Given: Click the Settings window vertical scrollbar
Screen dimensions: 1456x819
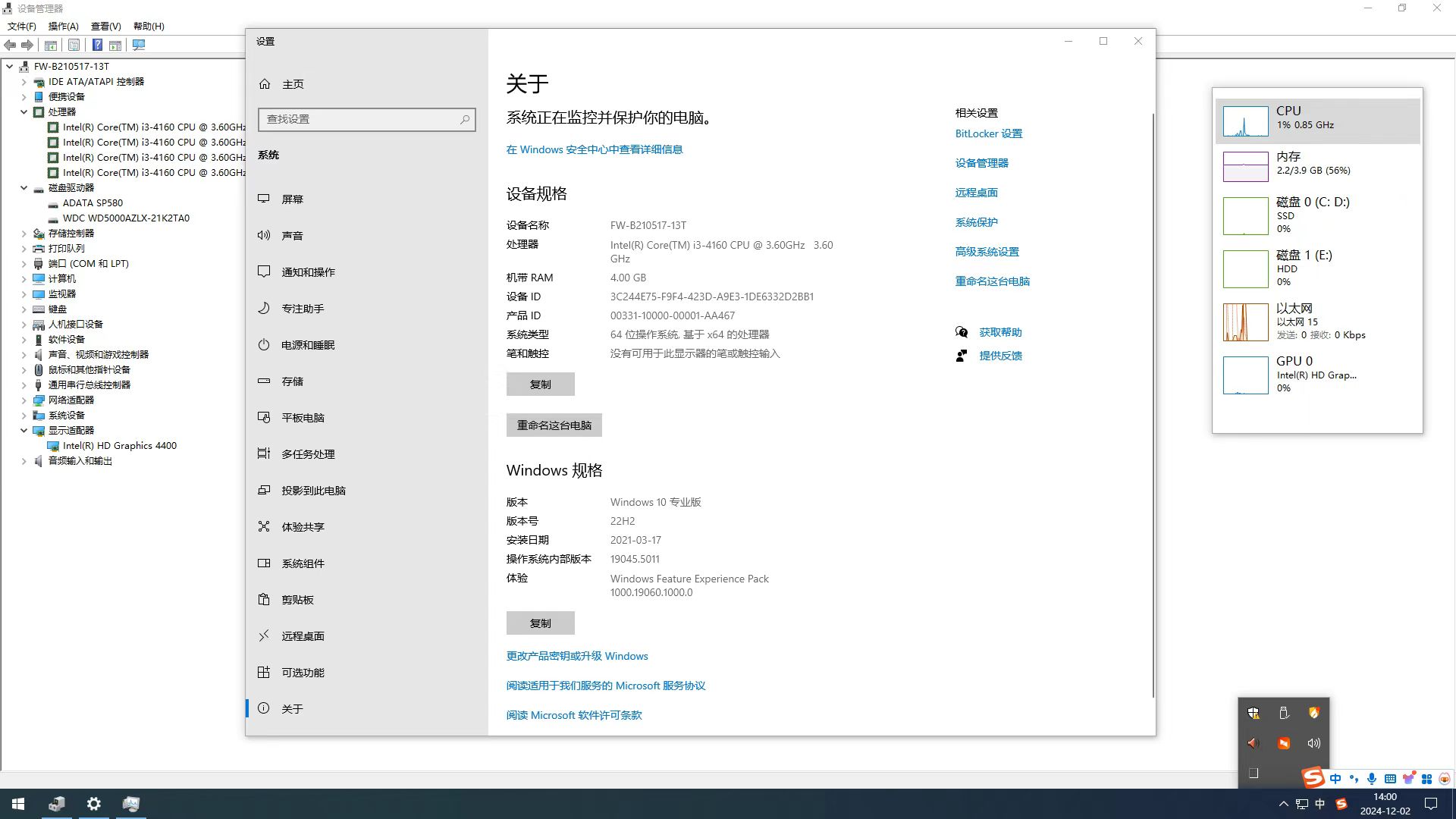Looking at the screenshot, I should pyautogui.click(x=1153, y=406).
